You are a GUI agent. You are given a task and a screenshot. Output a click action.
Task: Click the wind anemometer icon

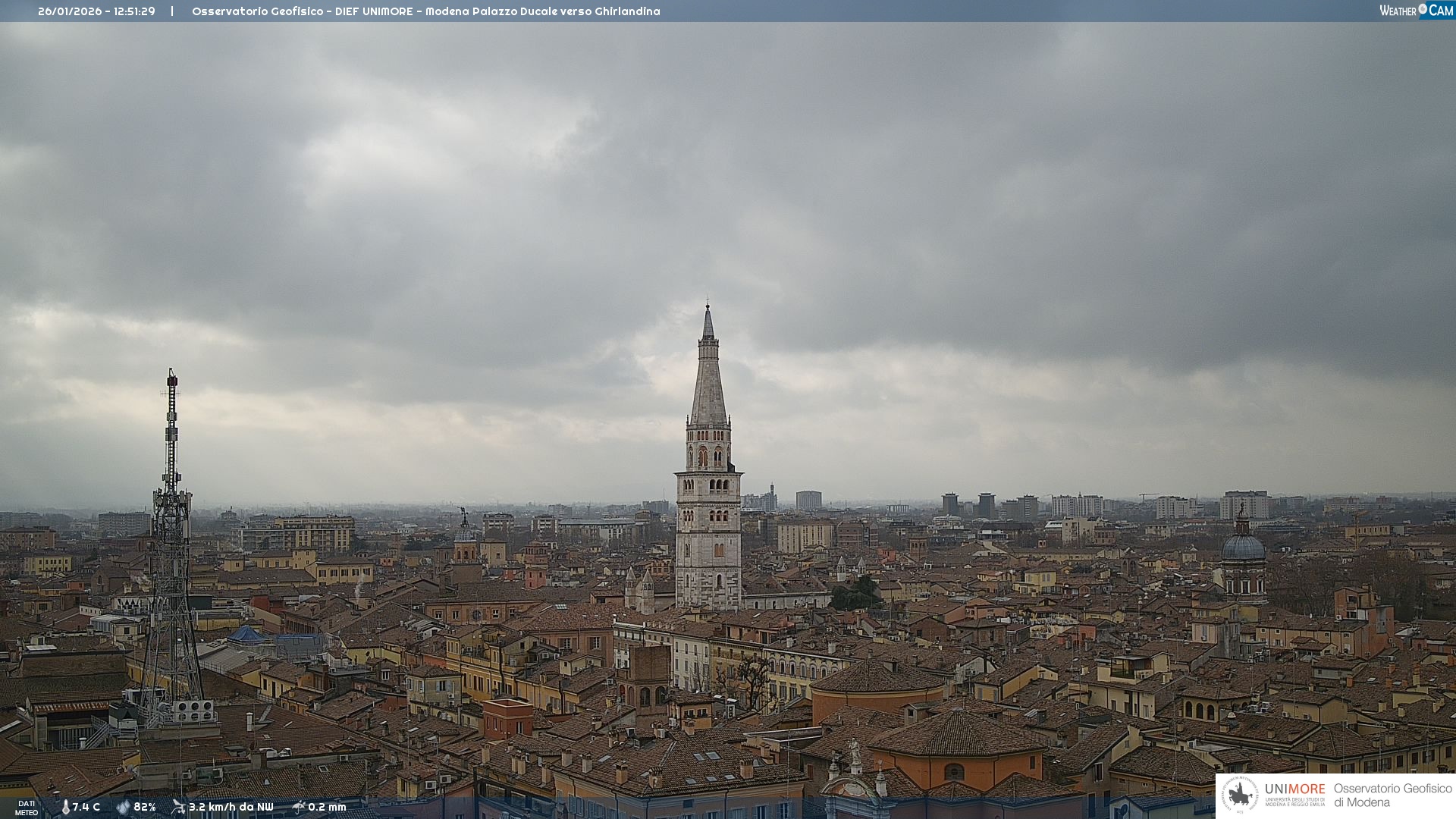coord(178,807)
